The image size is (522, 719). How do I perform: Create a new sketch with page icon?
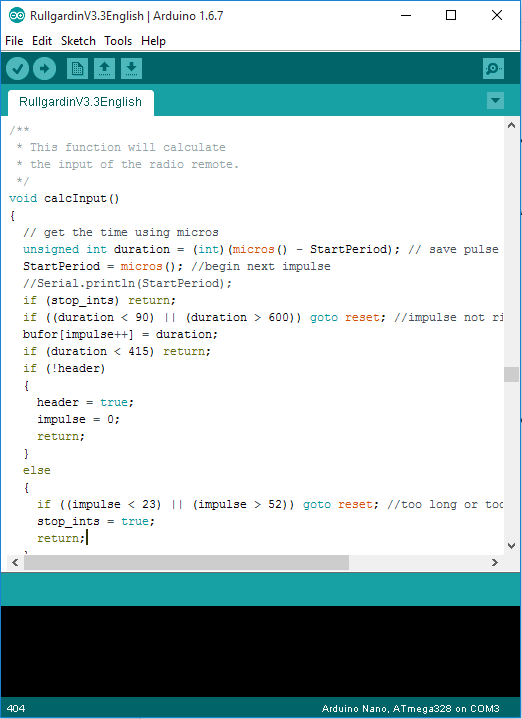[x=77, y=69]
